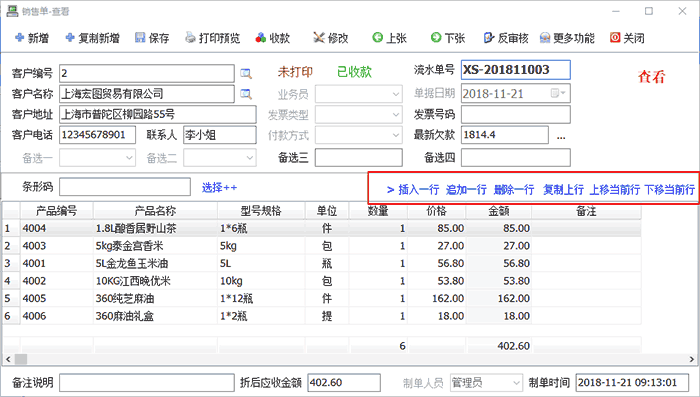
Task: Click the 产品编号 column header
Action: coord(57,211)
